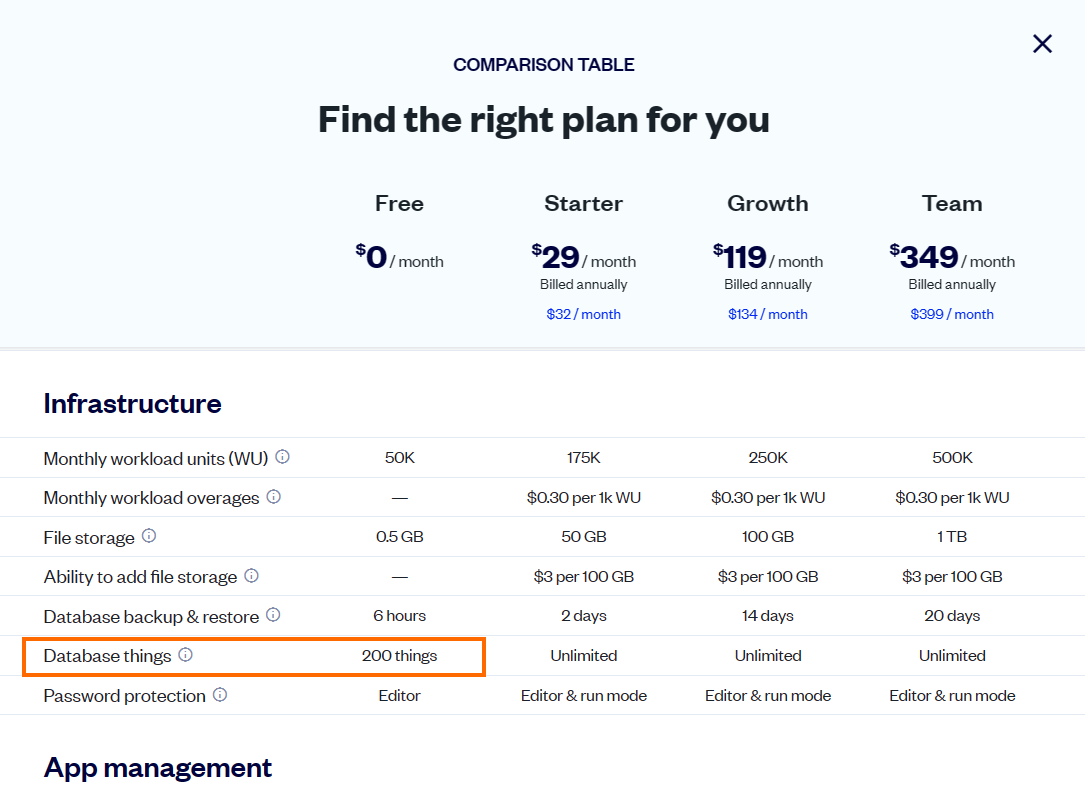Click the App management section heading
Screen dimensions: 1085x801
click(x=158, y=768)
